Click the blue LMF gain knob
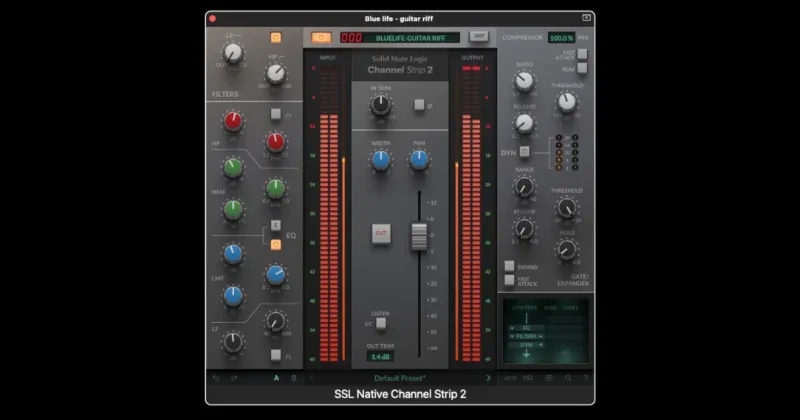 (x=233, y=253)
